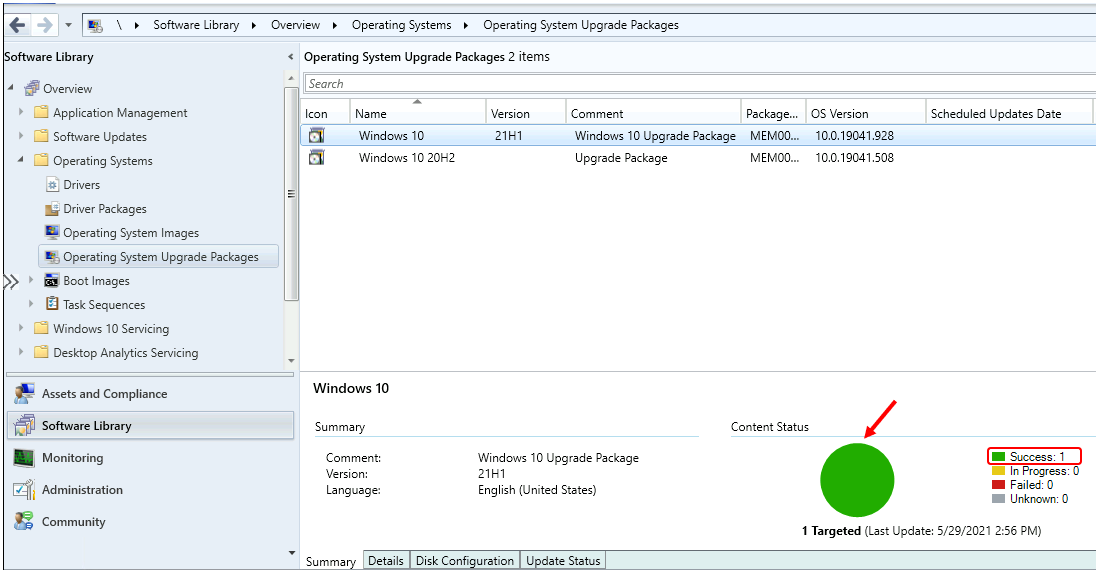1100x574 pixels.
Task: Switch to the Community workspace
Action: pos(149,522)
